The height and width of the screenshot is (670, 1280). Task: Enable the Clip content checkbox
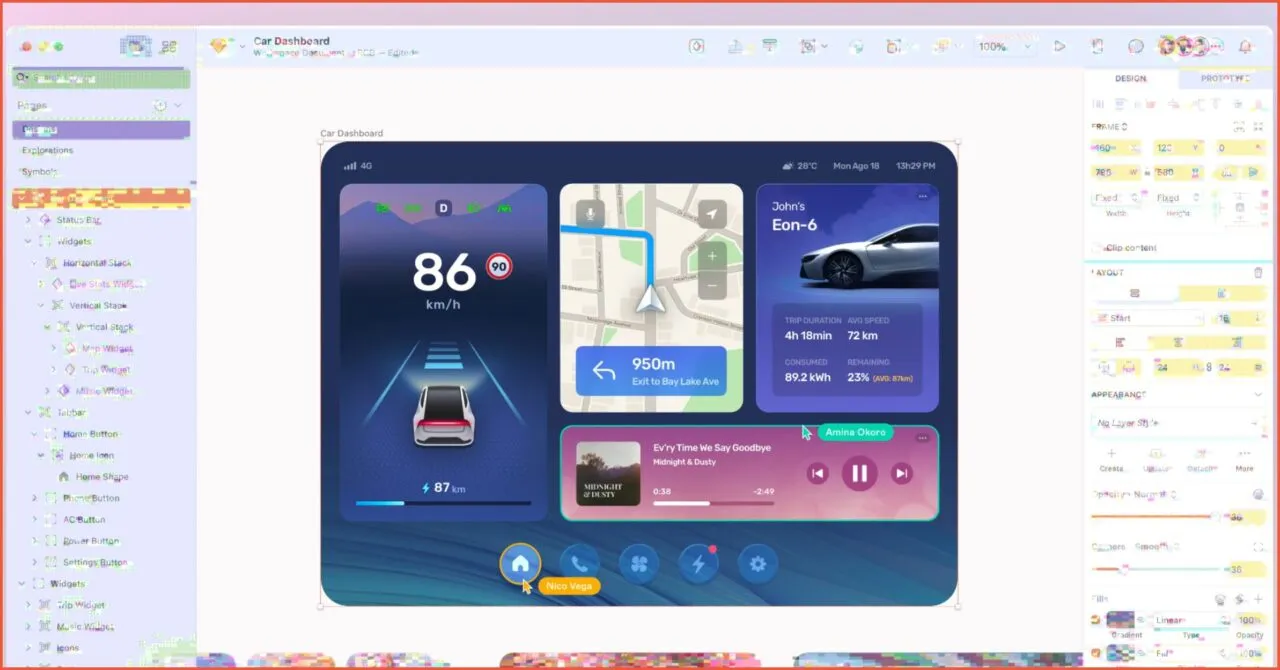1099,248
